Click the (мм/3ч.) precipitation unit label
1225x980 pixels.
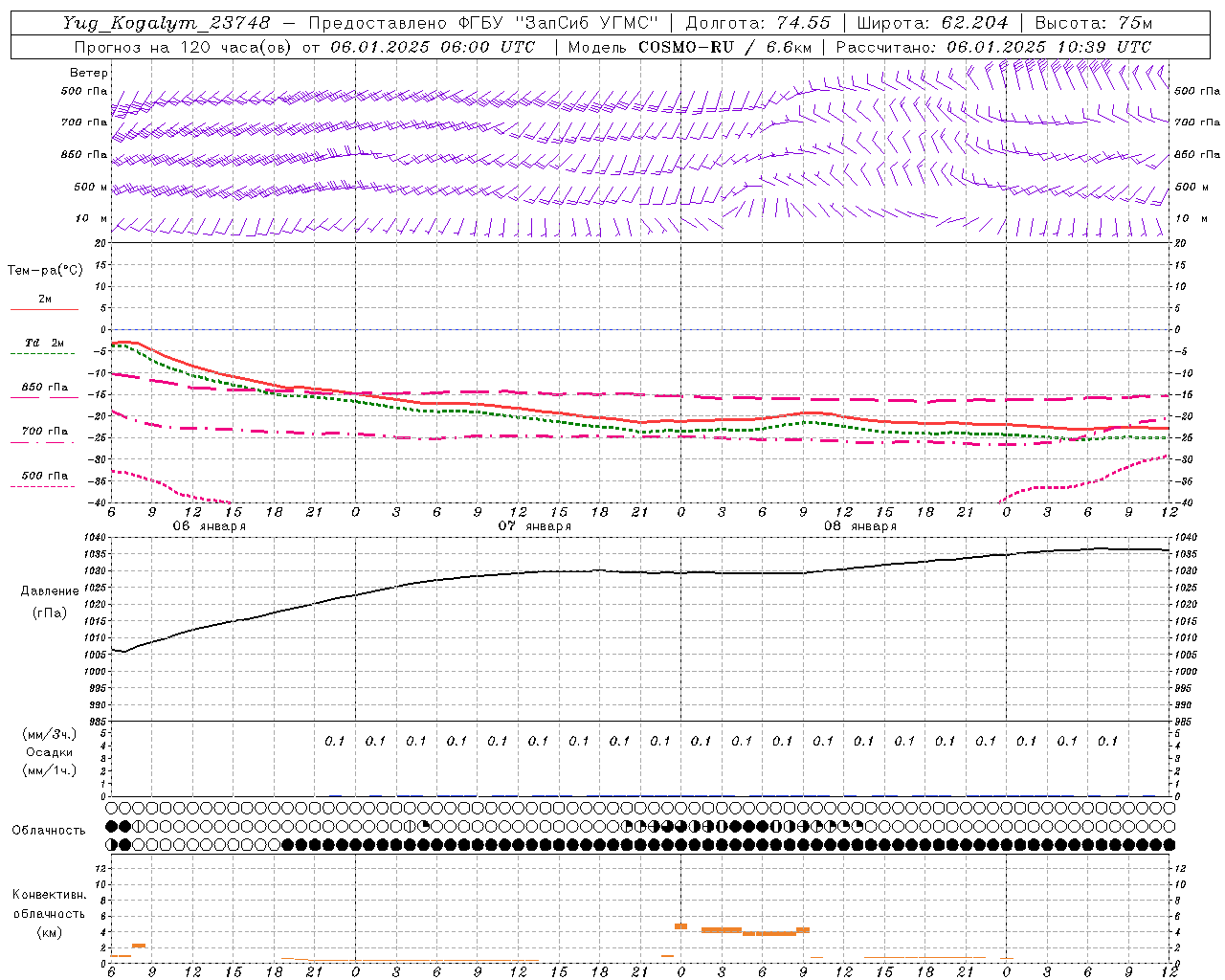[50, 734]
